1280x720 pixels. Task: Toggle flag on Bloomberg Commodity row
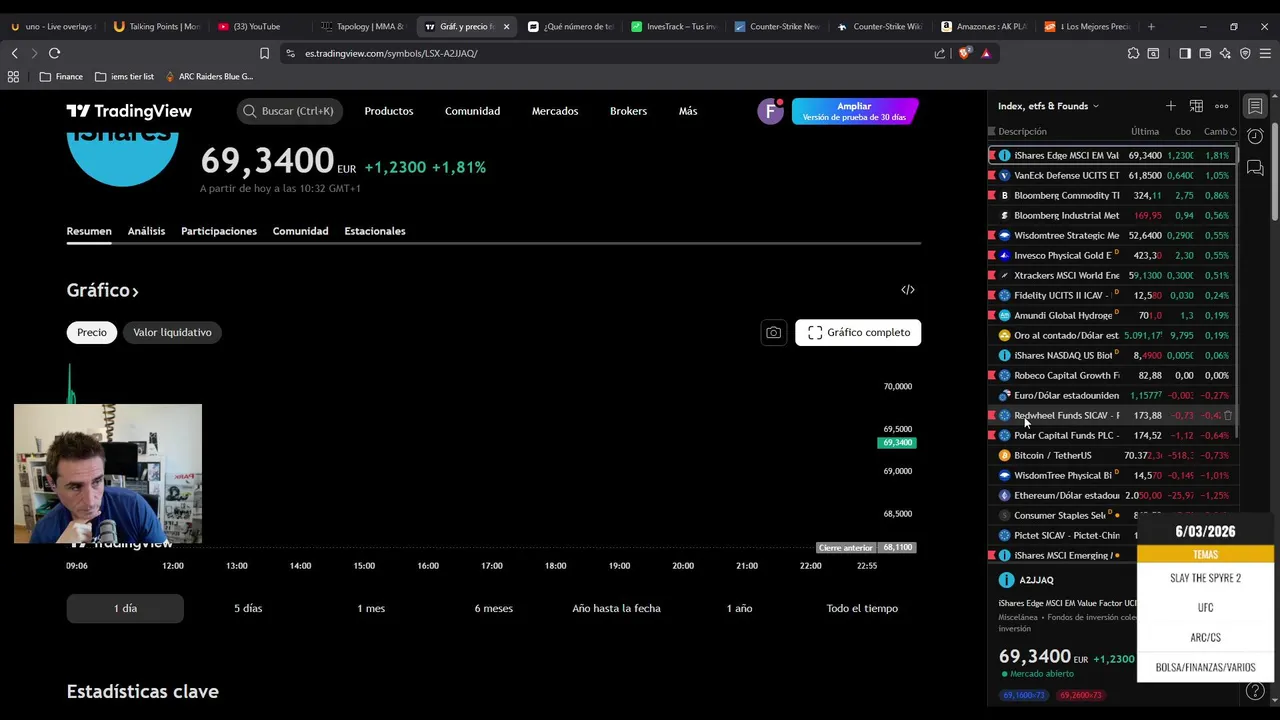pyautogui.click(x=992, y=195)
